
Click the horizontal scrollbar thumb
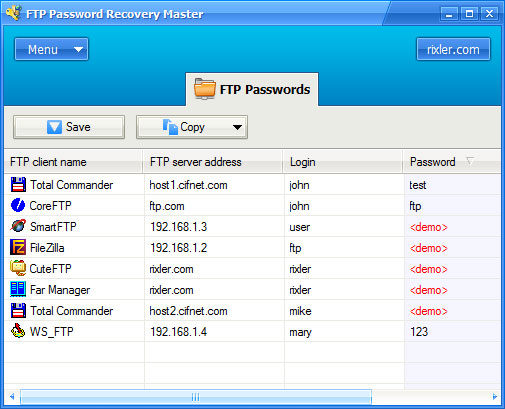[196, 397]
